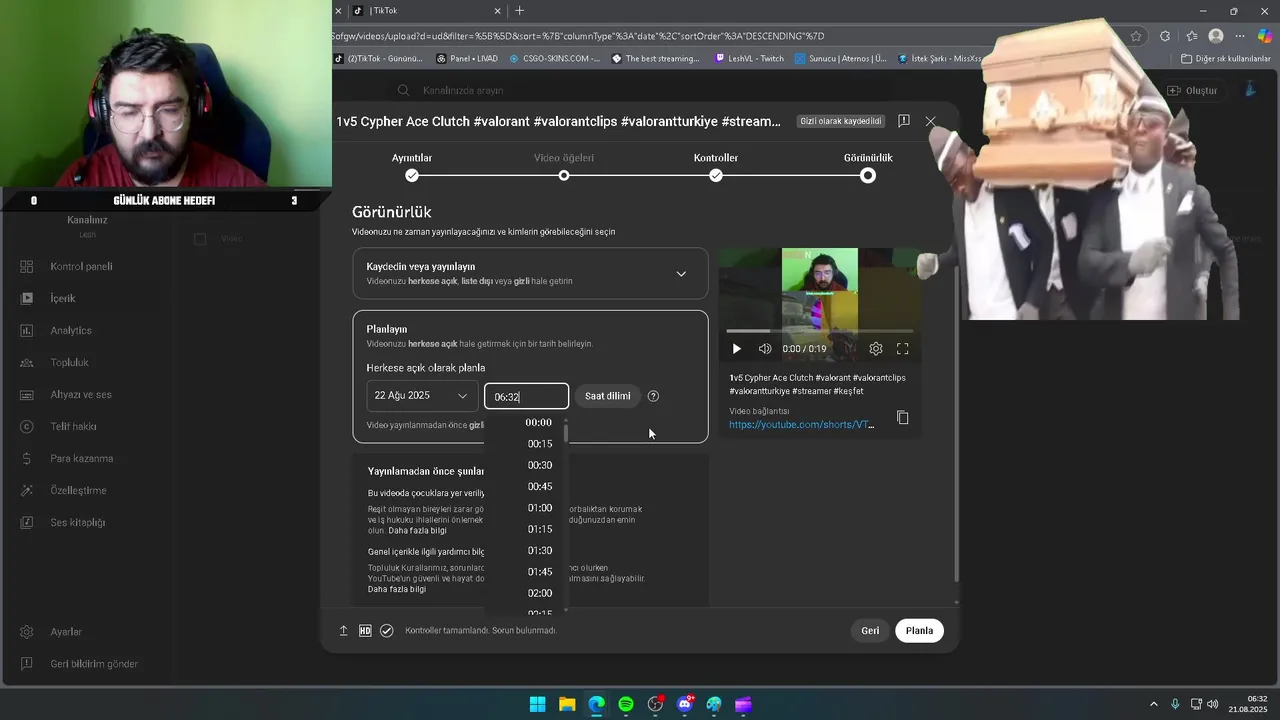The height and width of the screenshot is (720, 1280).
Task: Click the 06:32 time input field
Action: (526, 397)
